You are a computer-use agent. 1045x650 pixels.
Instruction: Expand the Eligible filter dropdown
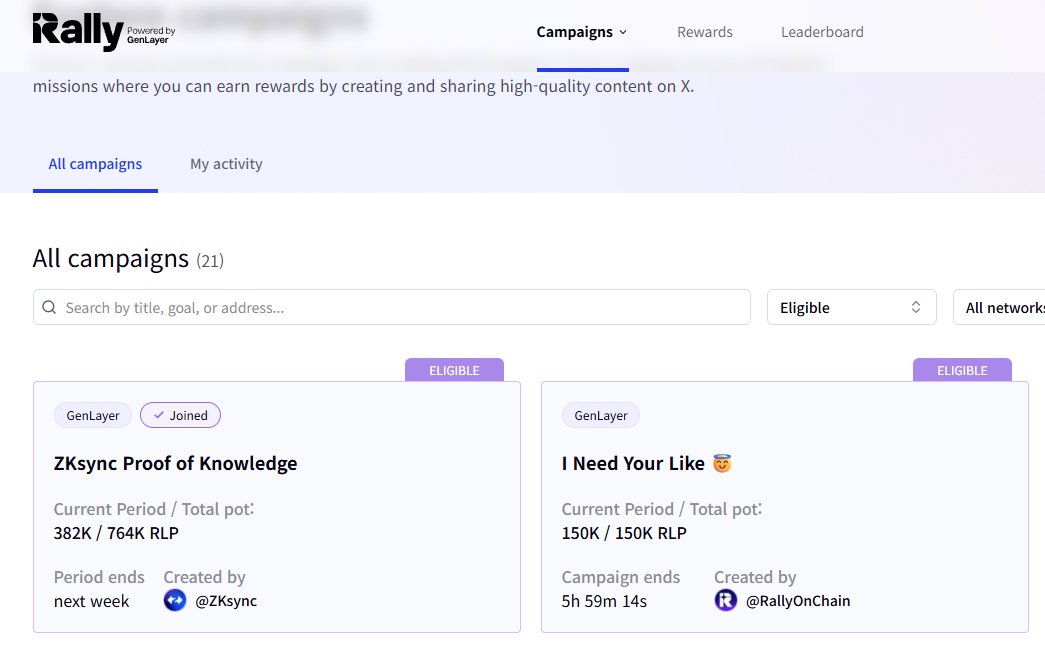pos(852,307)
